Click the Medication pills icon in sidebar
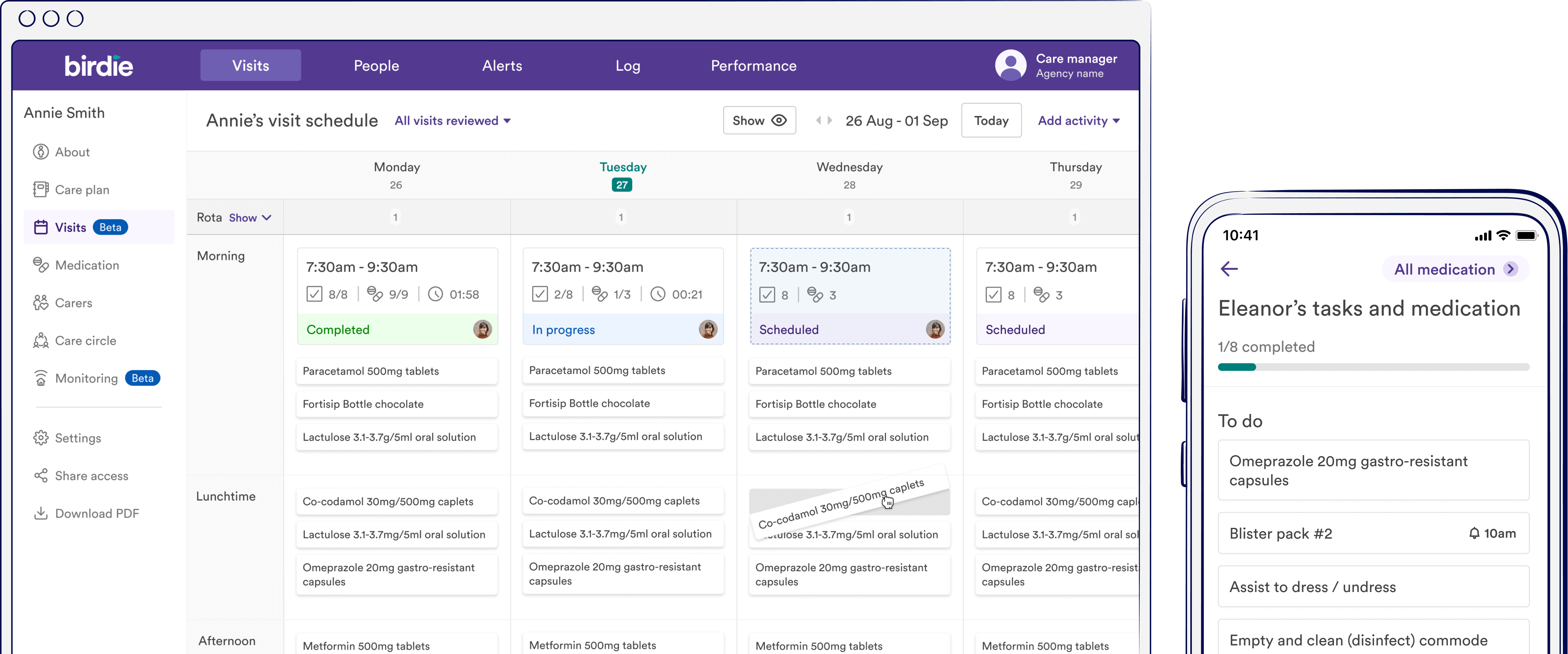Image resolution: width=1568 pixels, height=654 pixels. pyautogui.click(x=41, y=265)
